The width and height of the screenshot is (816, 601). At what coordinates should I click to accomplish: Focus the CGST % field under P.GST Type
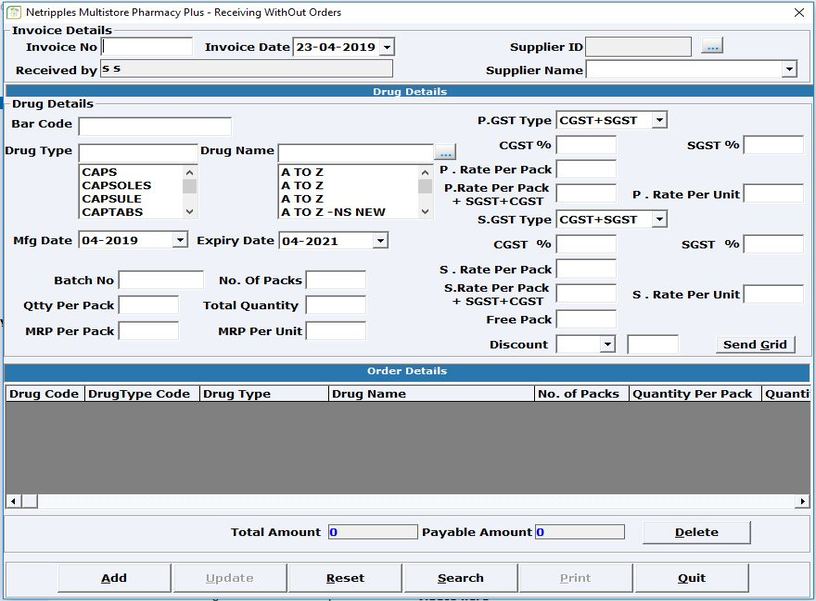click(586, 145)
